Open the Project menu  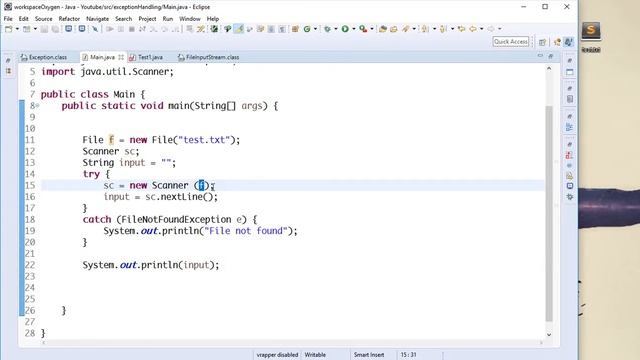coord(147,19)
